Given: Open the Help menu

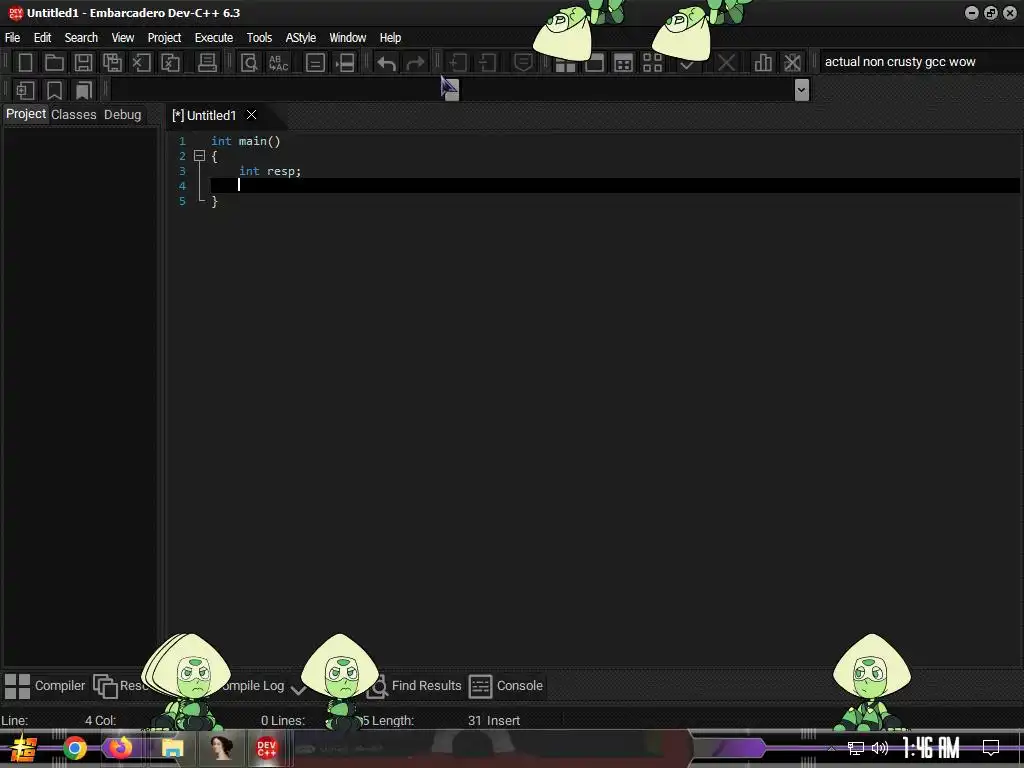Looking at the screenshot, I should click(391, 38).
